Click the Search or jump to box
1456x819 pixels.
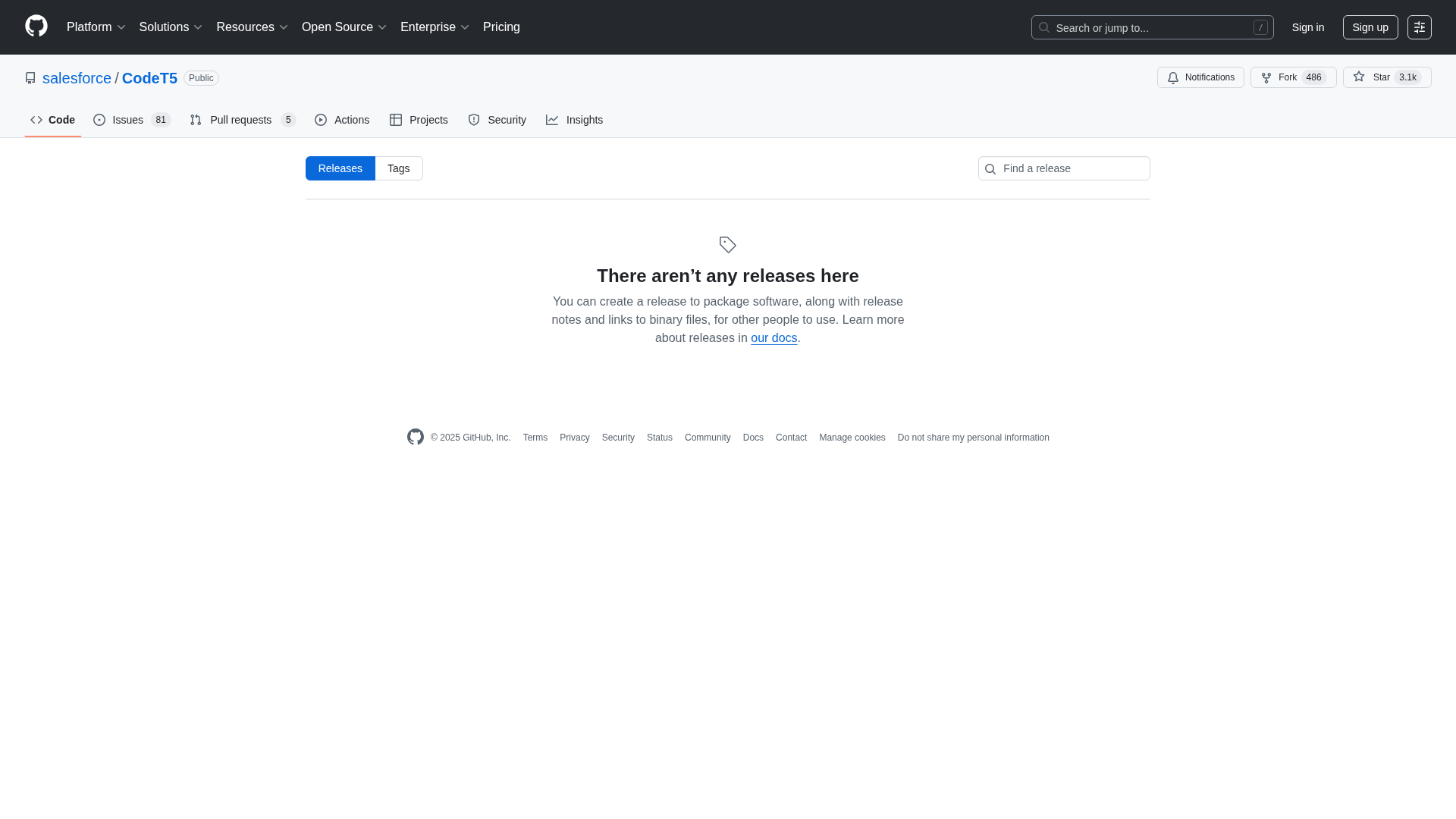coord(1151,27)
